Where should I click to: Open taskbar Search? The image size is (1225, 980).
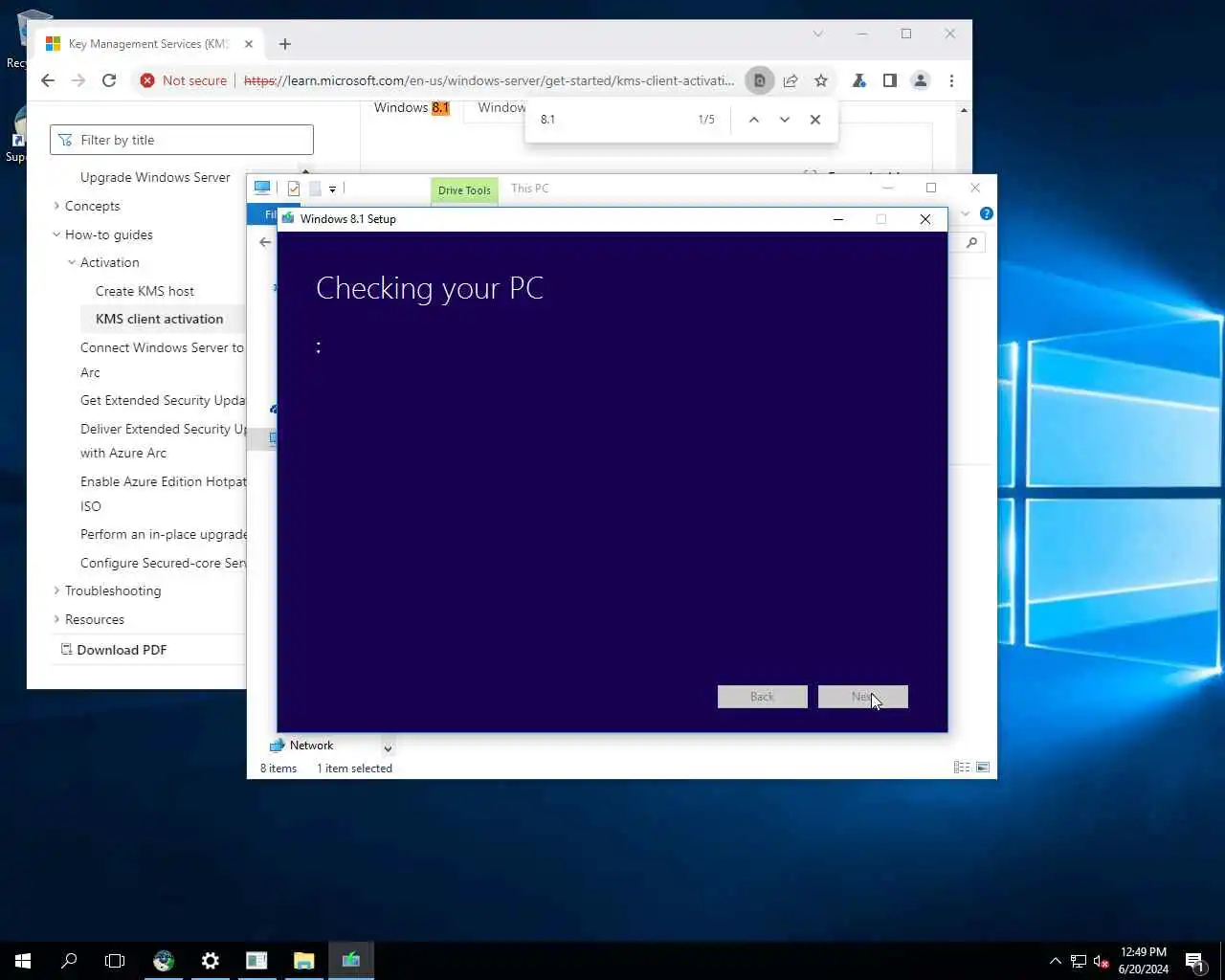(x=69, y=960)
